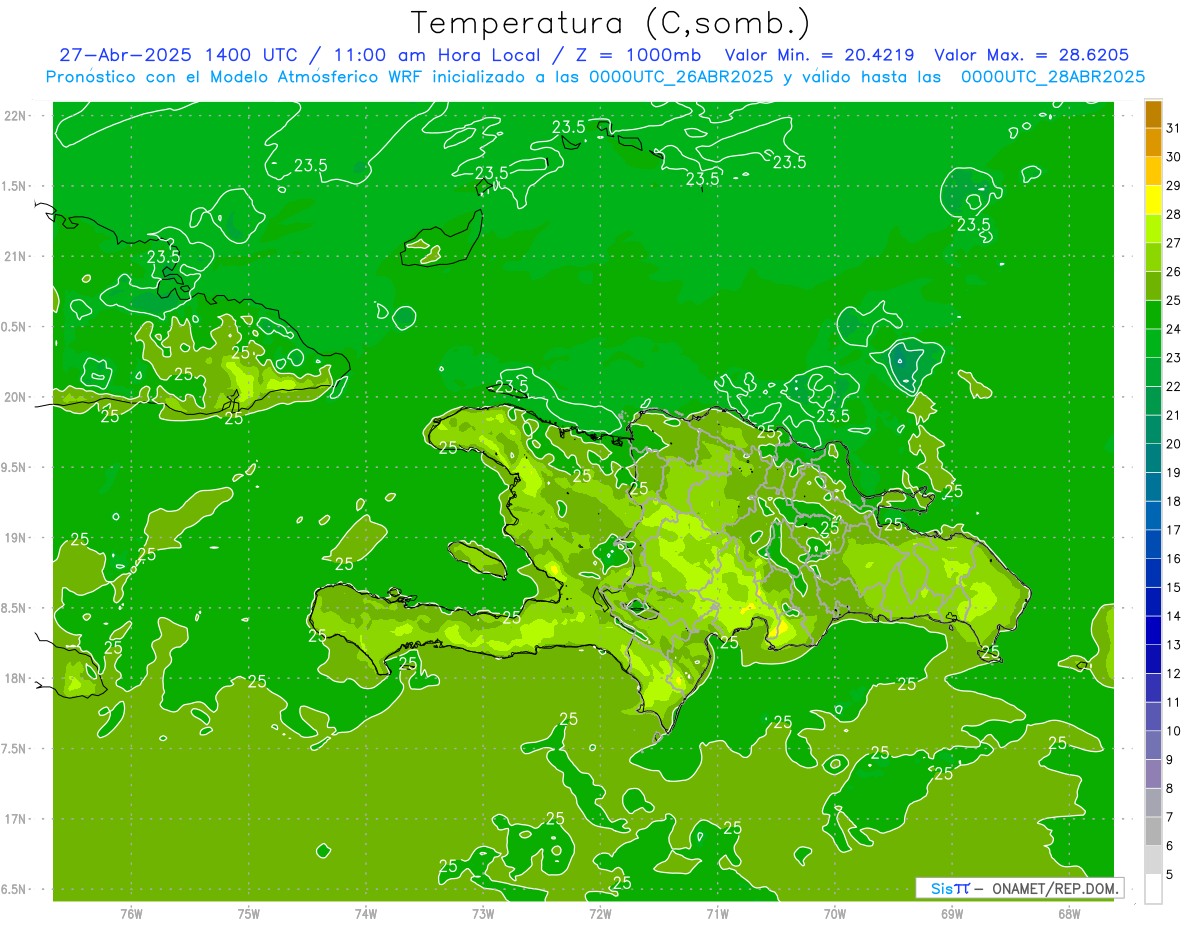Viewport: 1200px width, 927px height.
Task: Click the 22N latitude axis label
Action: (x=17, y=115)
